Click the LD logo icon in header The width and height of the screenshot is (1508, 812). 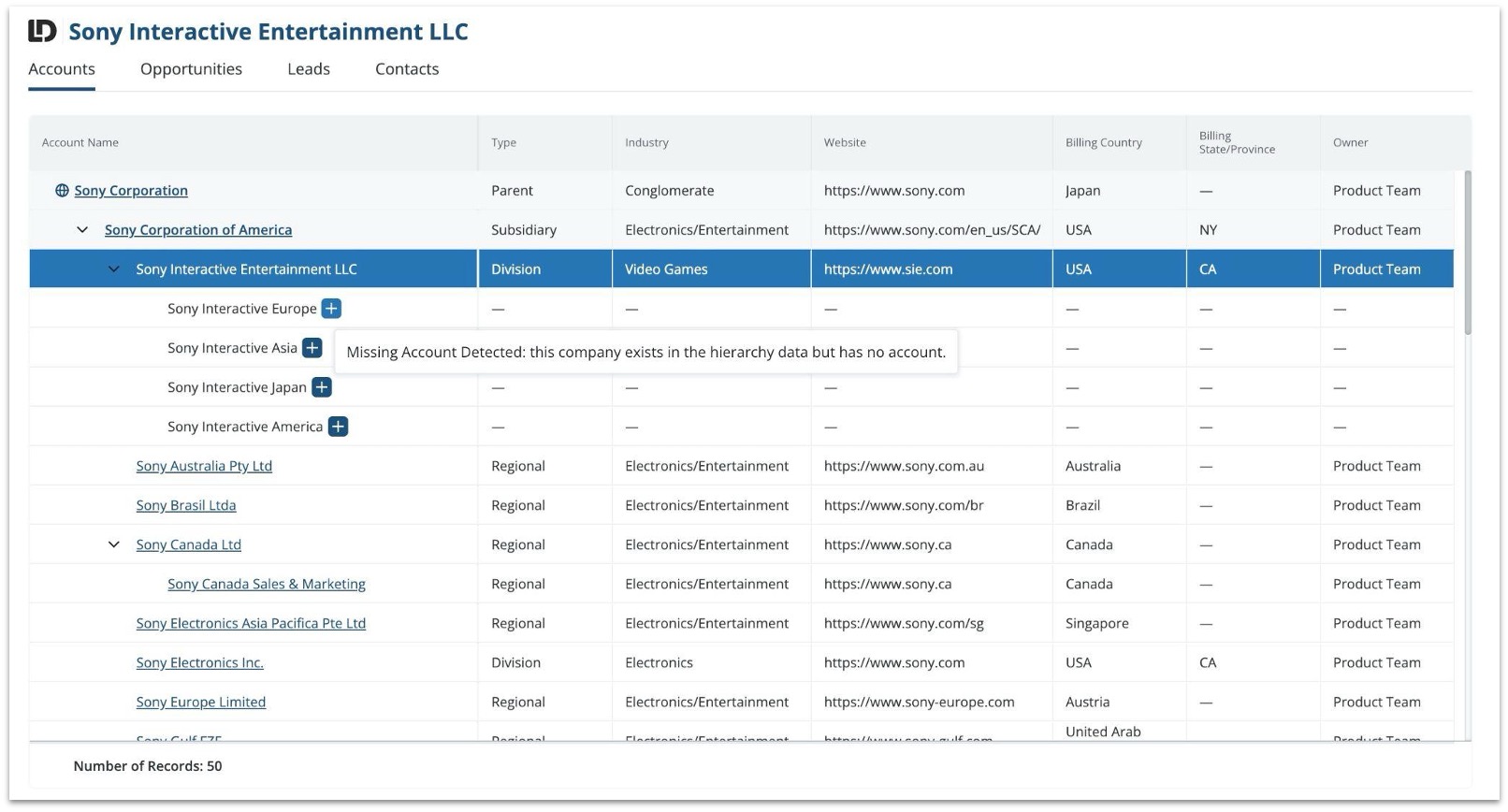pos(43,32)
